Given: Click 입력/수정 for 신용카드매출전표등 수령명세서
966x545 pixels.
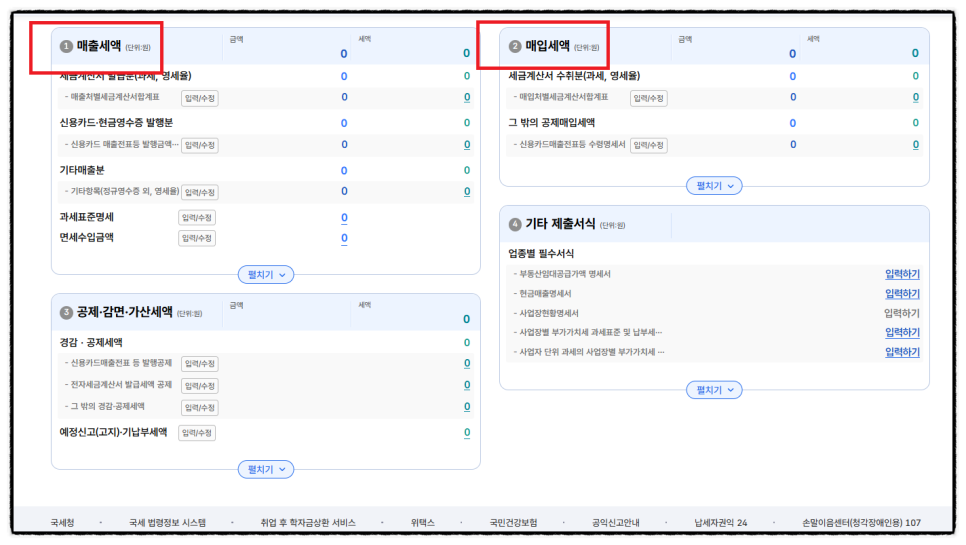Looking at the screenshot, I should [x=648, y=145].
